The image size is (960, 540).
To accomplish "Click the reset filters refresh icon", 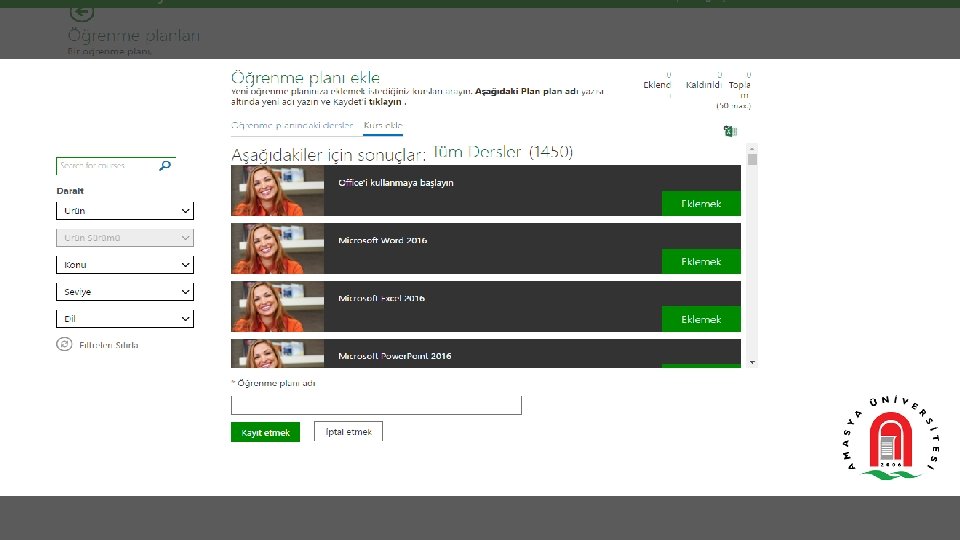I will click(64, 344).
